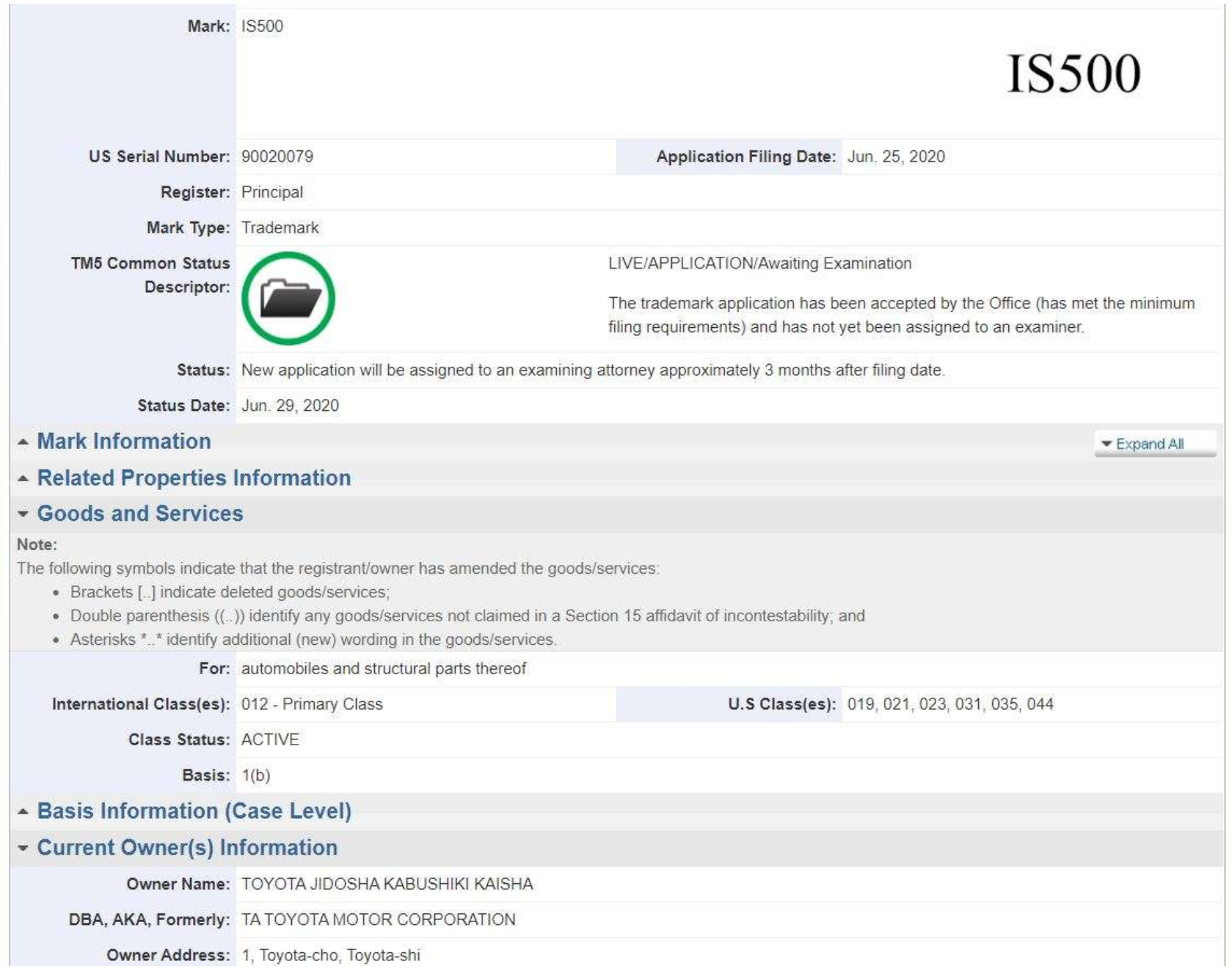Click the Expand All button
Image resolution: width=1232 pixels, height=972 pixels.
pos(1155,444)
